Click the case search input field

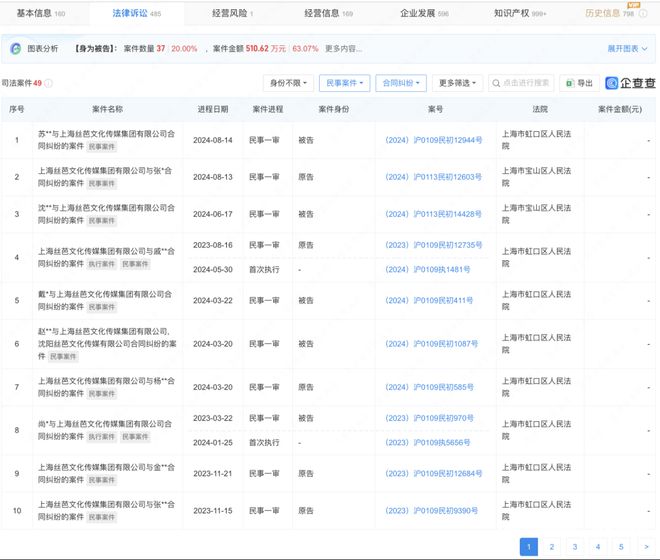pos(521,83)
